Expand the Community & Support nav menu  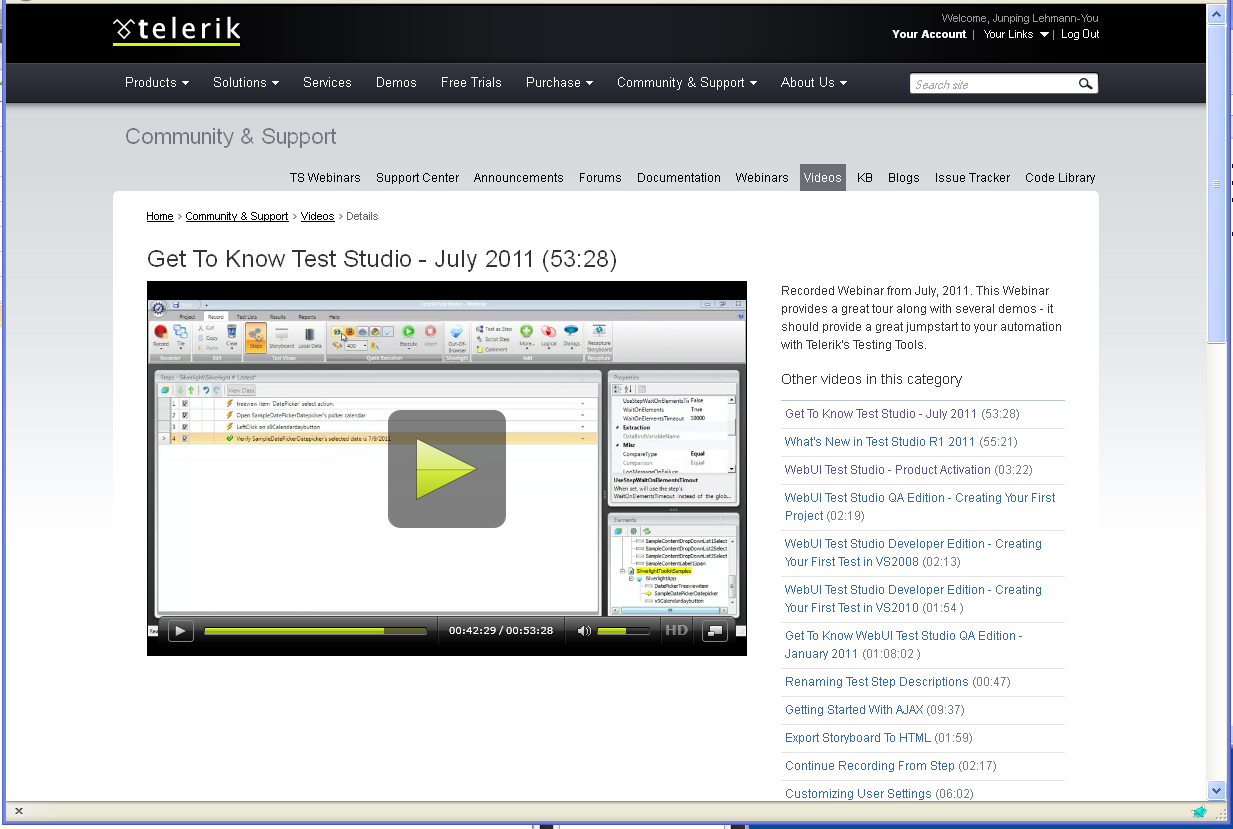(686, 83)
